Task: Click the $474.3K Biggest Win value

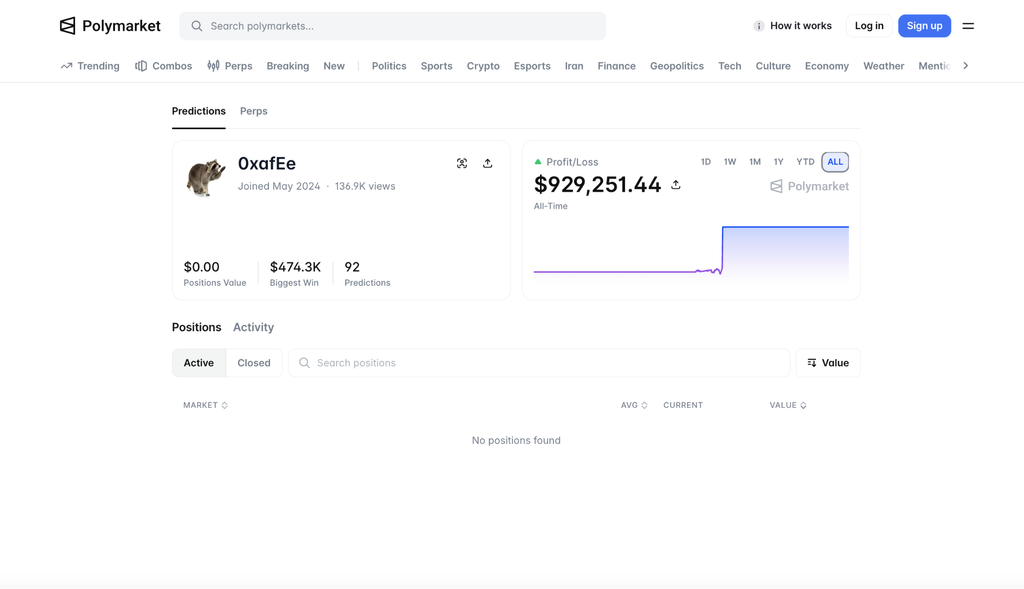Action: tap(295, 267)
